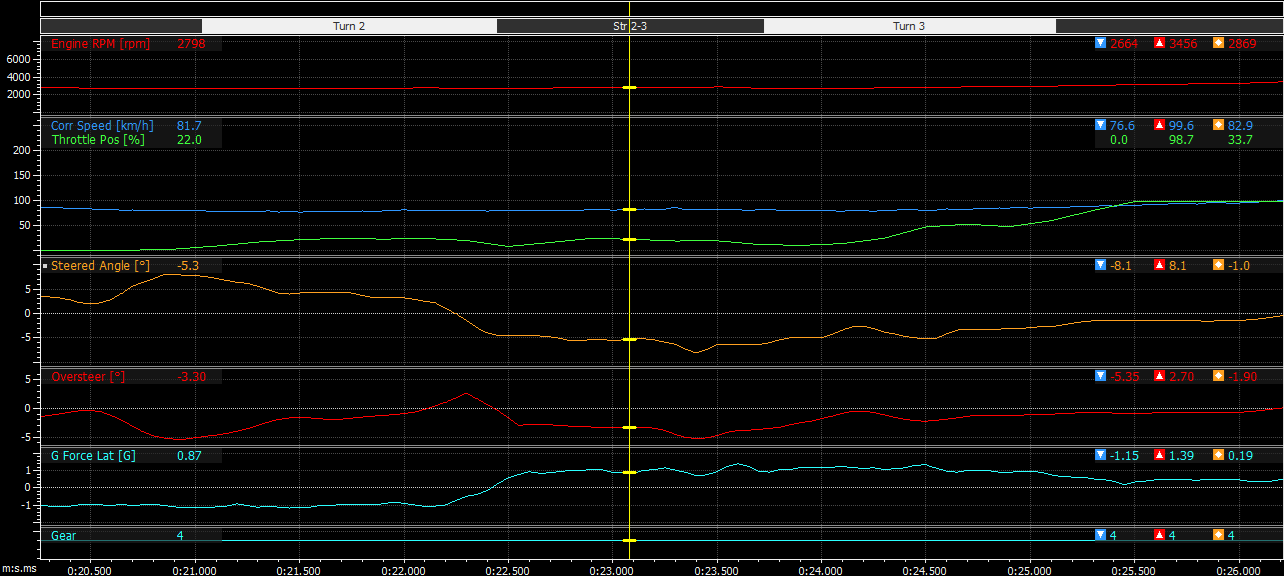Click the yellow cursor marker on G Force Lat trace

(629, 472)
